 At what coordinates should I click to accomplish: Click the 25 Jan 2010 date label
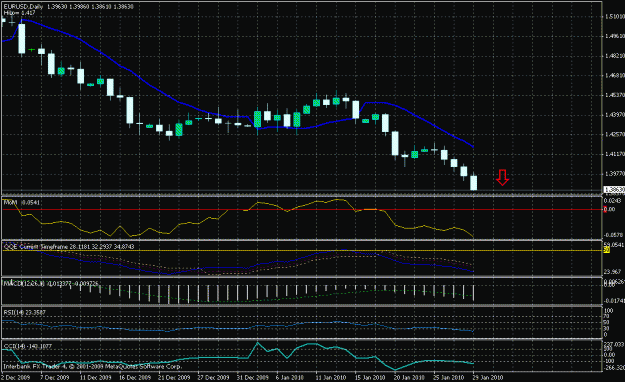[x=448, y=377]
